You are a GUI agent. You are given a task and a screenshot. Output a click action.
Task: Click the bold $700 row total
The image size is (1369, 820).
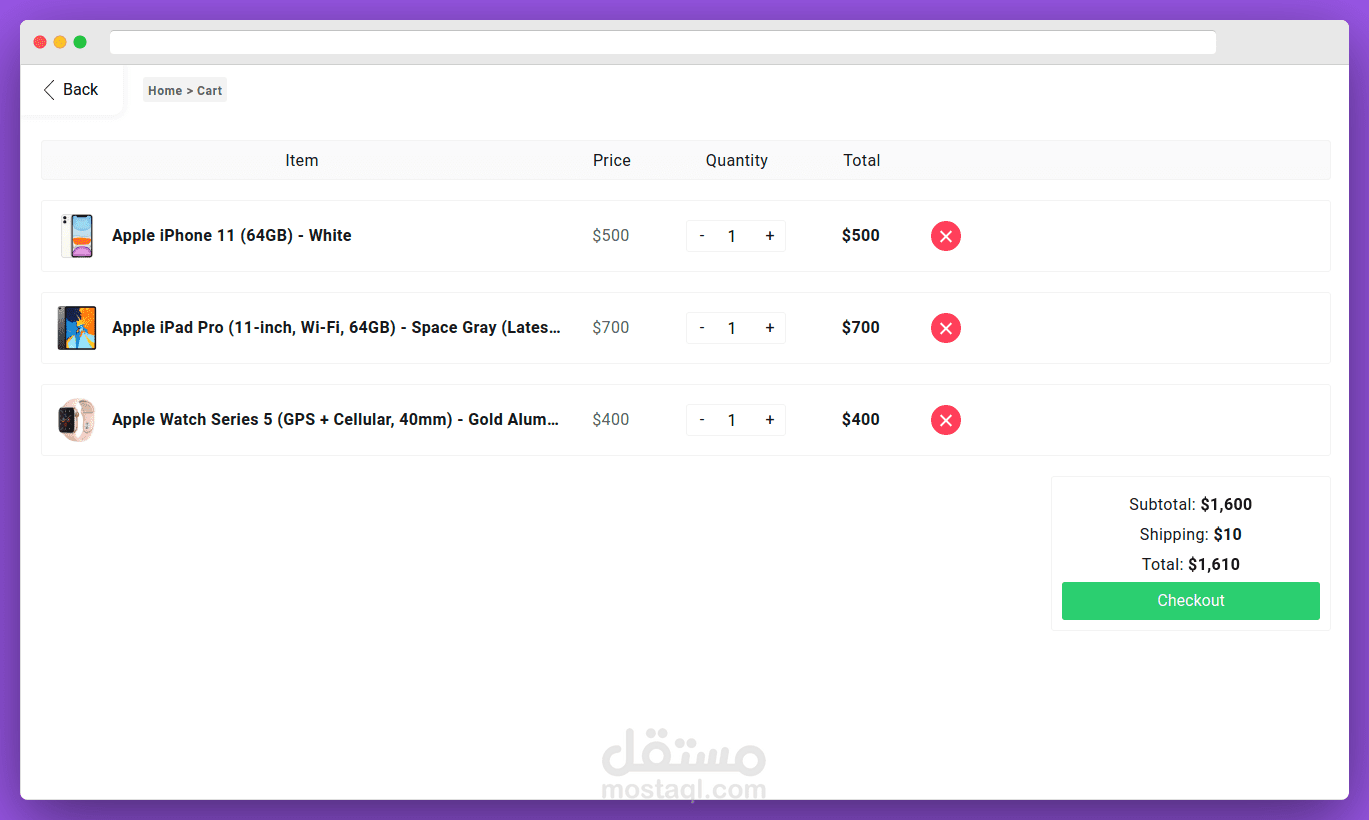(861, 328)
